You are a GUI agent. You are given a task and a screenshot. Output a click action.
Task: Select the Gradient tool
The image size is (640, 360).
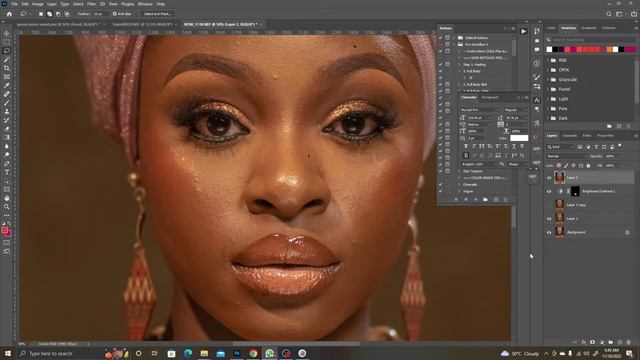7,137
